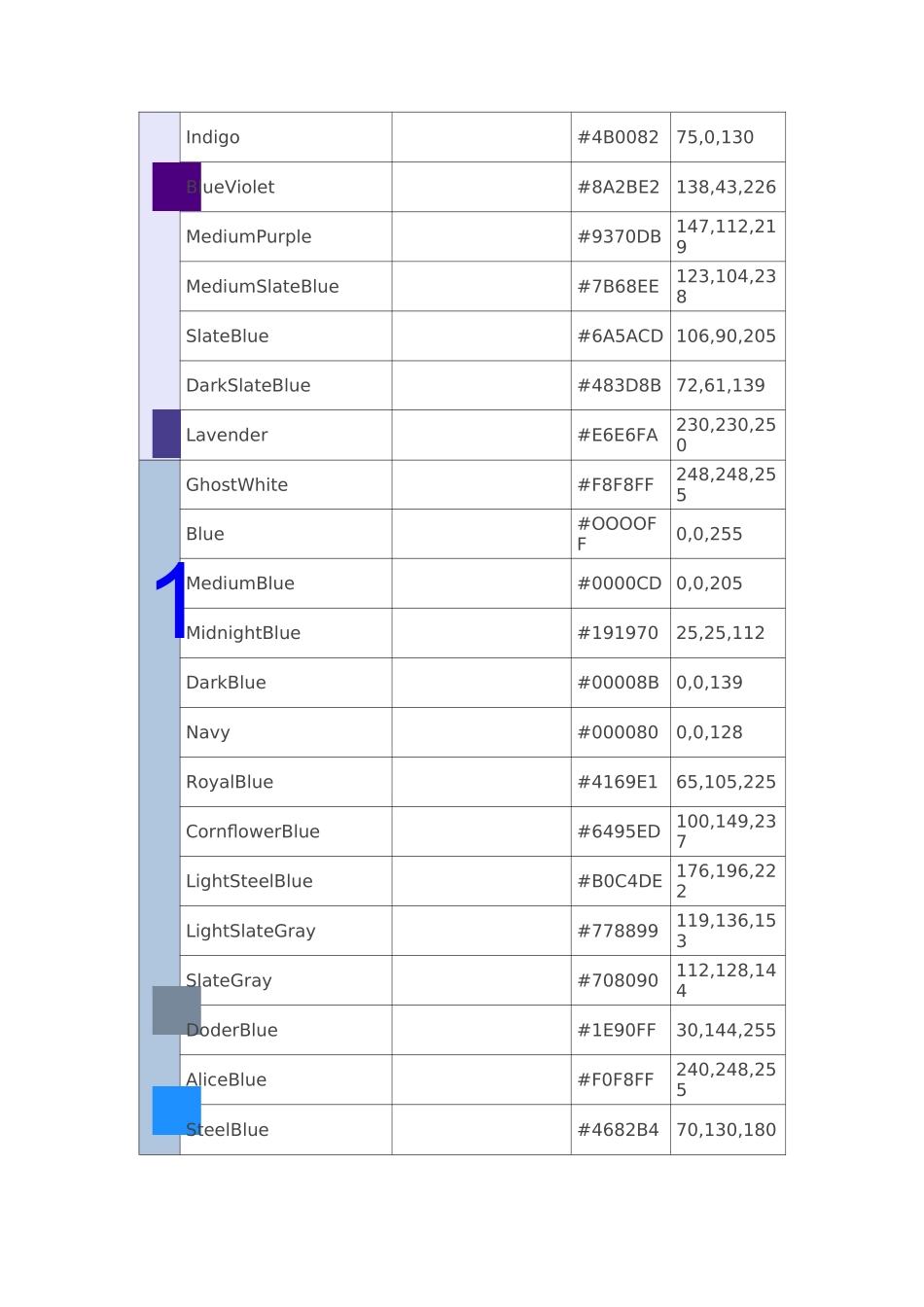Click the MediumPurple color name

click(249, 236)
